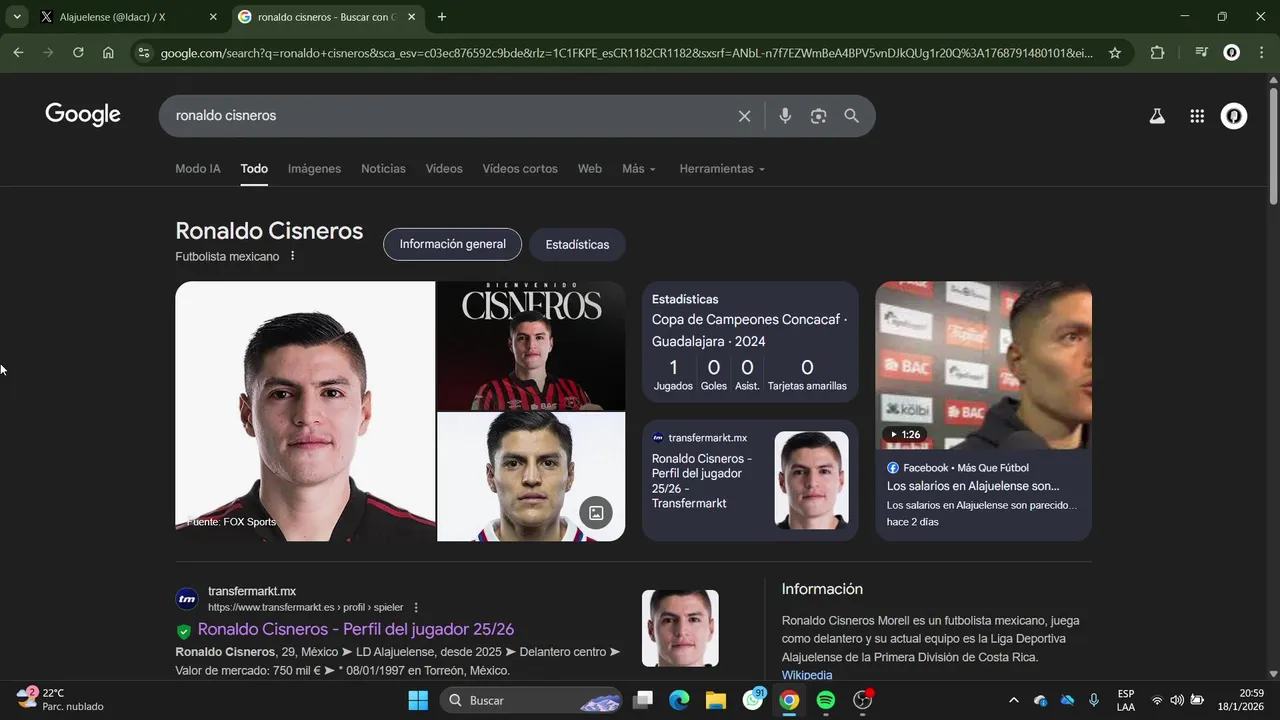The image size is (1280, 720).
Task: Open transfermarkt.mx player profile card
Action: click(x=750, y=481)
